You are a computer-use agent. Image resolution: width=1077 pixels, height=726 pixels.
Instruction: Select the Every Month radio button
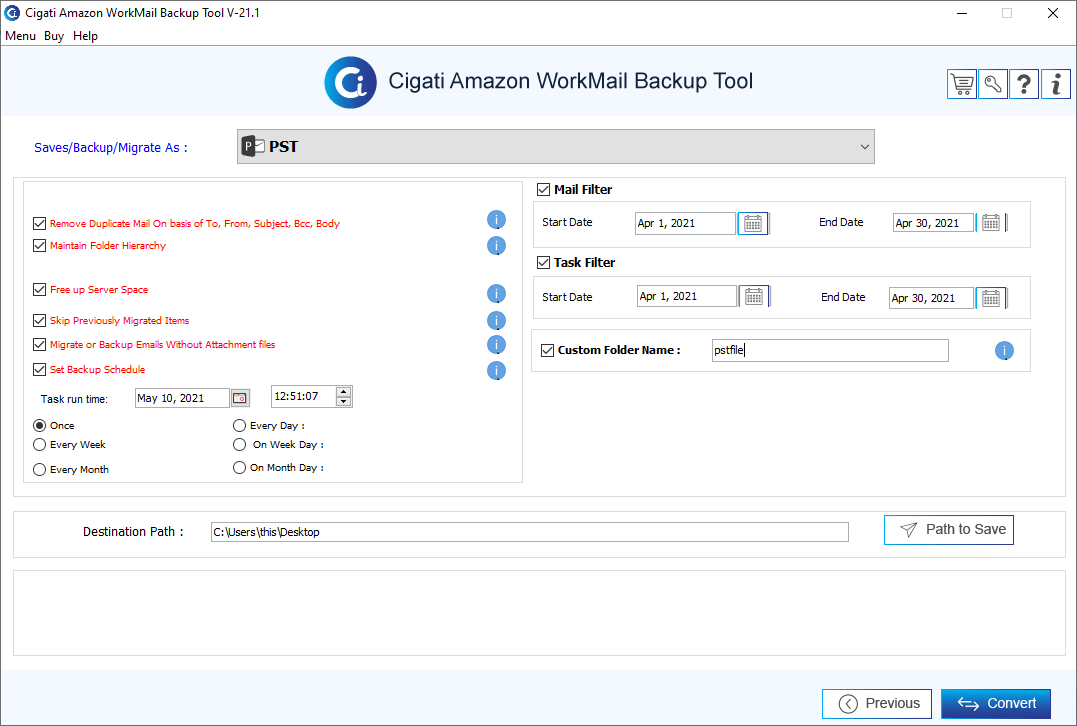coord(39,469)
